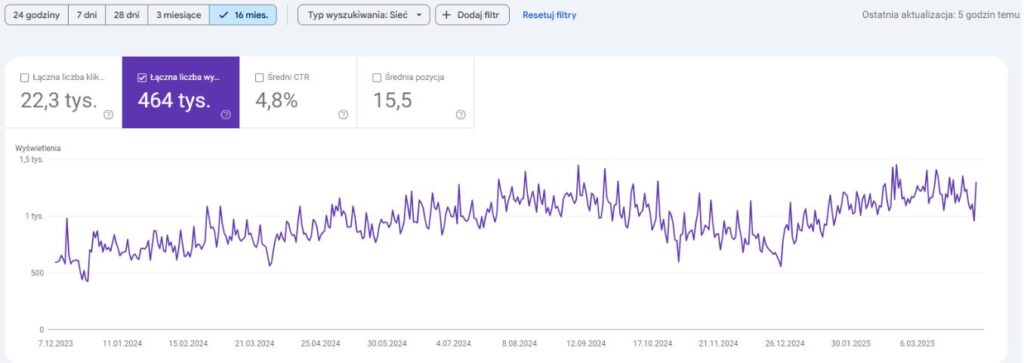Click the 464 tys. impressions value
The height and width of the screenshot is (363, 1024).
click(174, 101)
